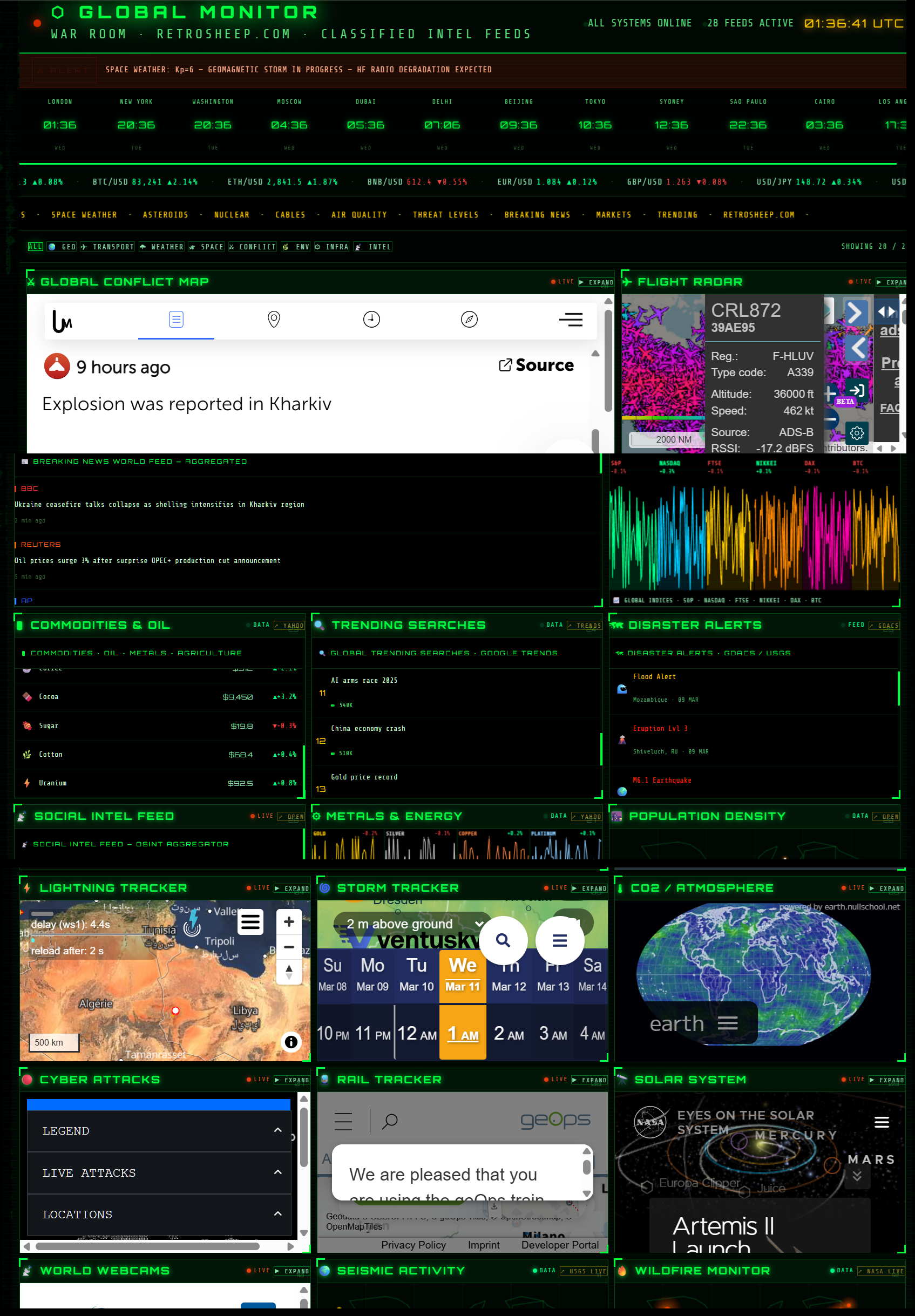Click the compass icon in conflict map toolbar

pos(470,319)
